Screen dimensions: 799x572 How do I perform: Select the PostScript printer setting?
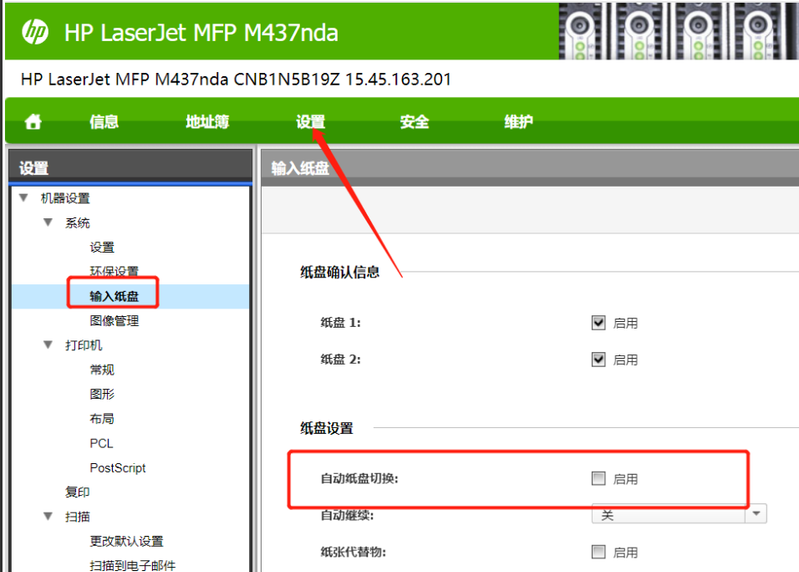point(117,468)
